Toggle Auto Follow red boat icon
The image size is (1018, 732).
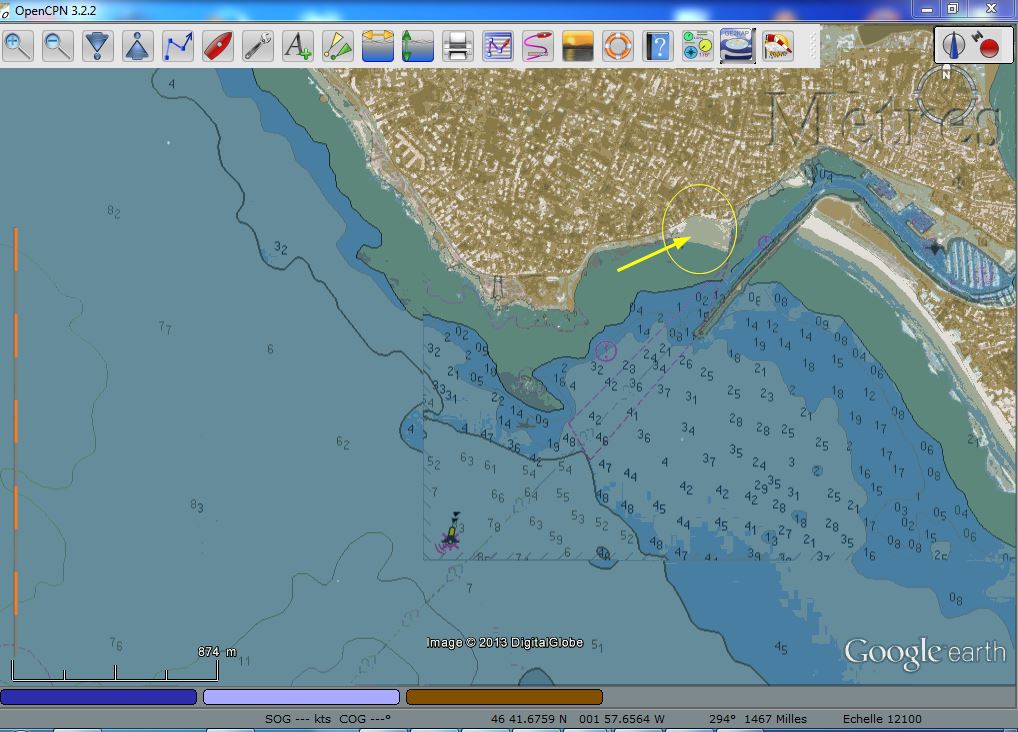[x=218, y=46]
